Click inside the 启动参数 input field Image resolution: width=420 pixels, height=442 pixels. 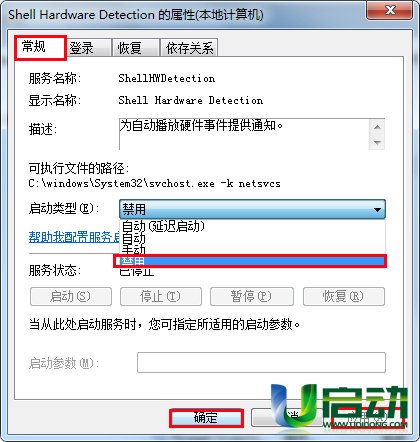(261, 362)
